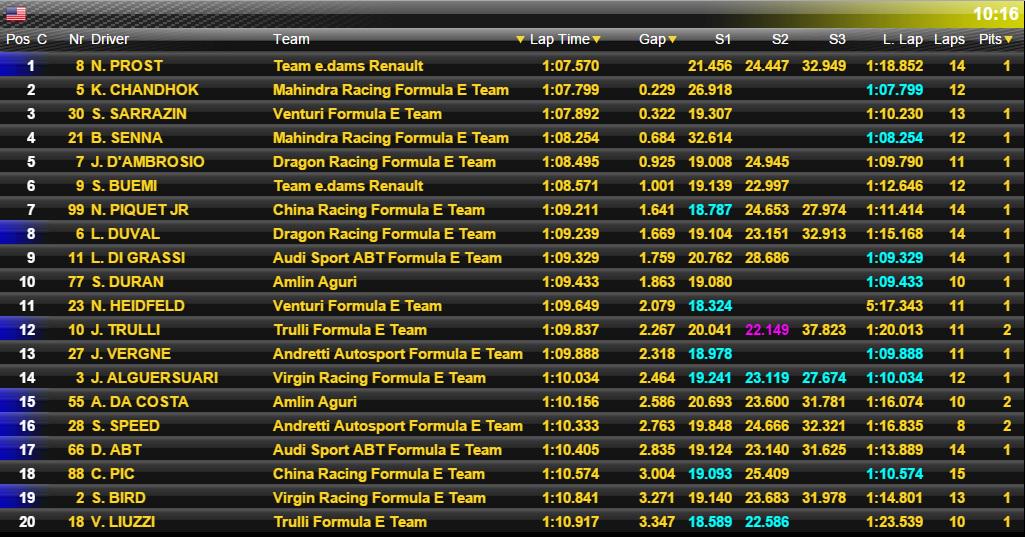This screenshot has width=1025, height=537.
Task: Click the 10:16 session clock
Action: pyautogui.click(x=995, y=14)
